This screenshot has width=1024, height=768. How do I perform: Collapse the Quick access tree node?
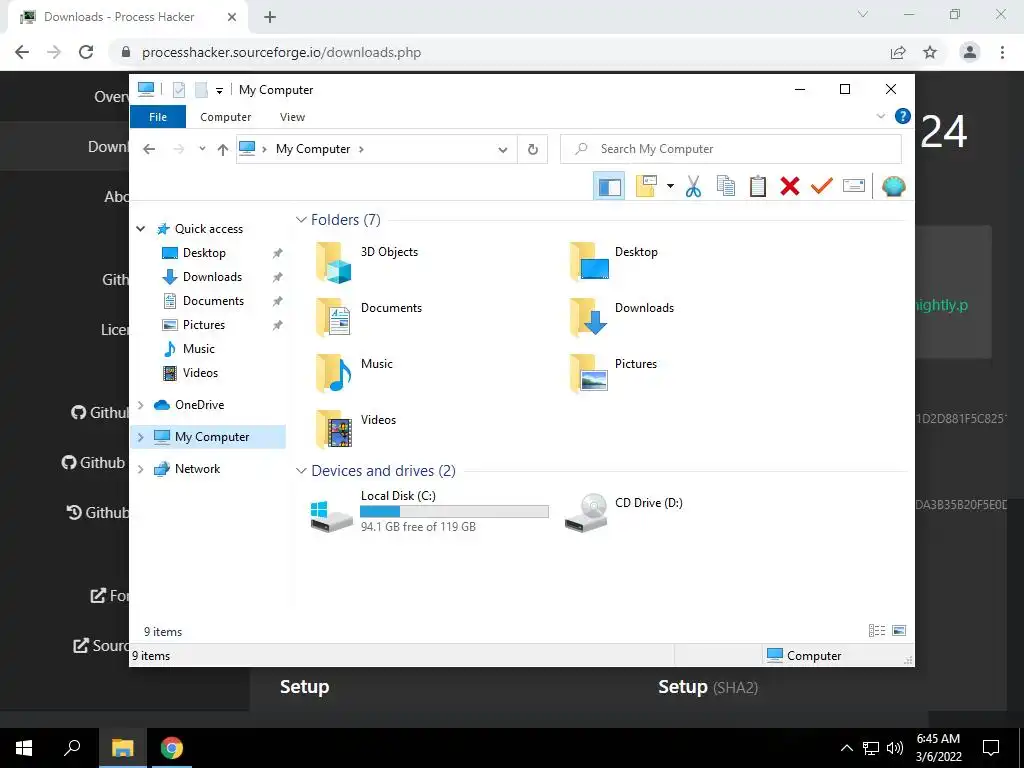140,229
